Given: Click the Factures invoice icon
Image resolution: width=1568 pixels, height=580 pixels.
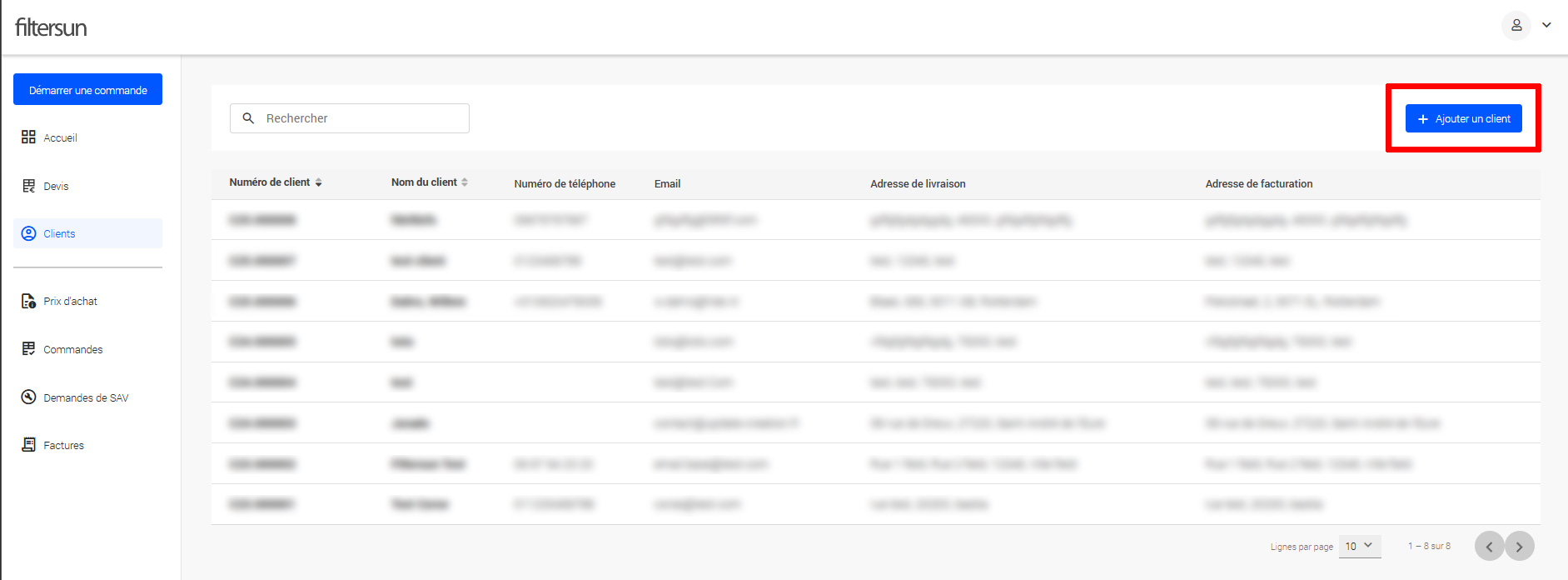Looking at the screenshot, I should click(x=28, y=445).
